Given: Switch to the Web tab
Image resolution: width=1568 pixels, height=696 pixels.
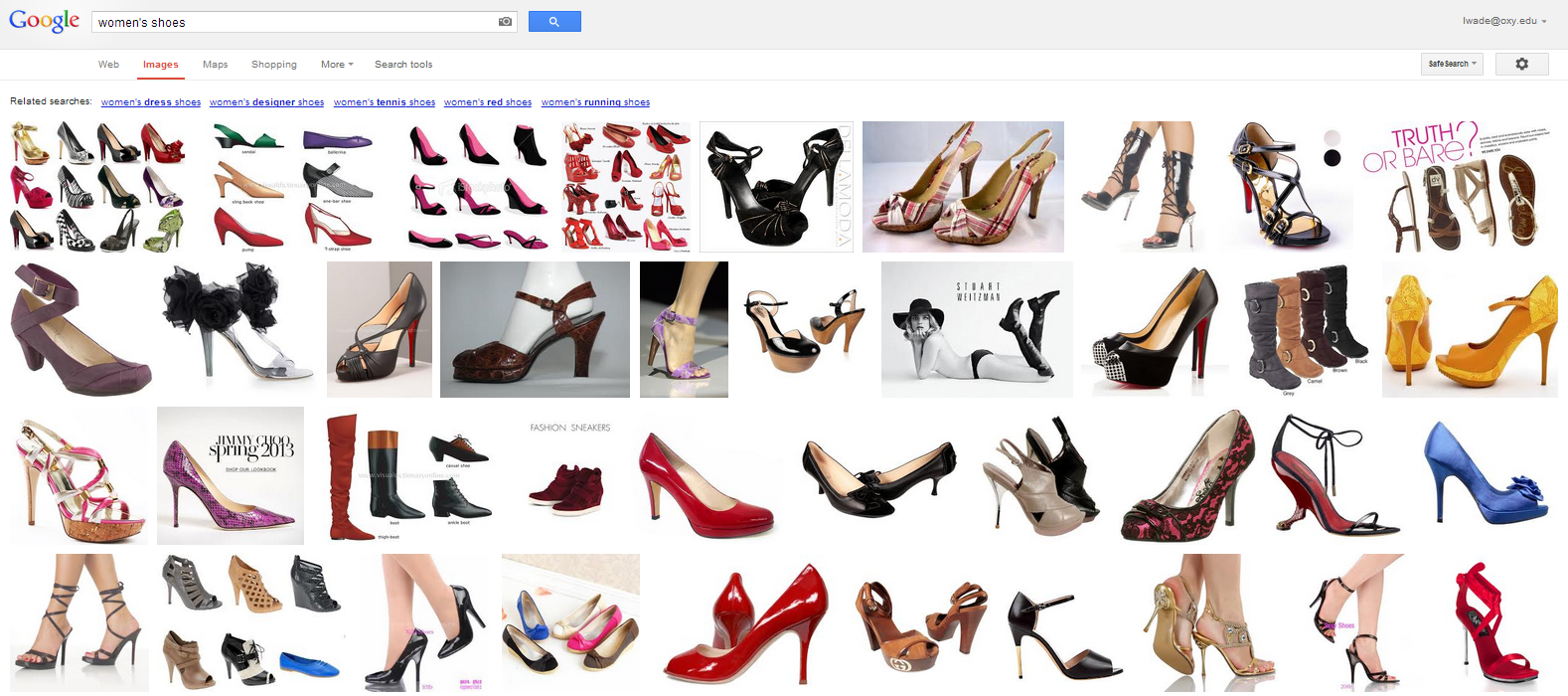Looking at the screenshot, I should pos(108,65).
